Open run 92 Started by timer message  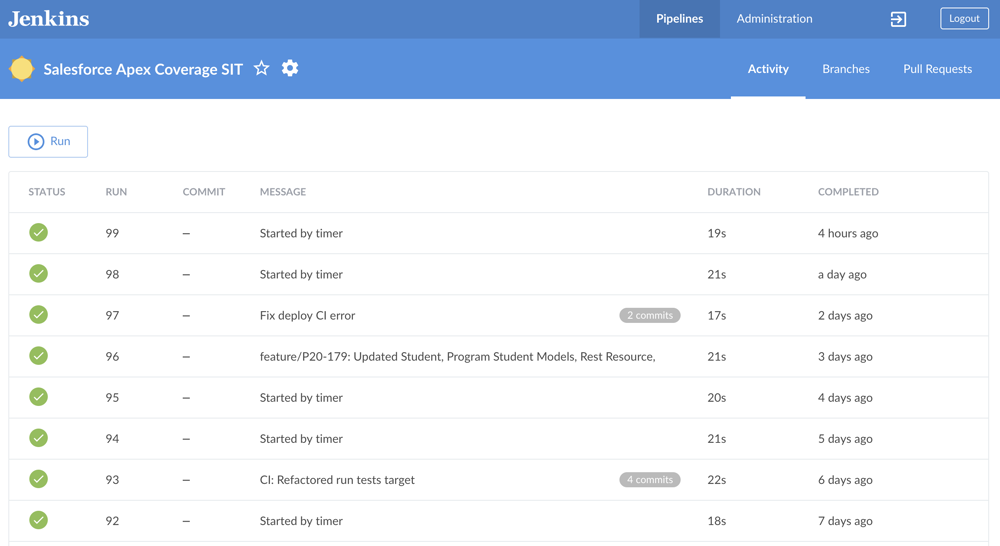(x=301, y=521)
